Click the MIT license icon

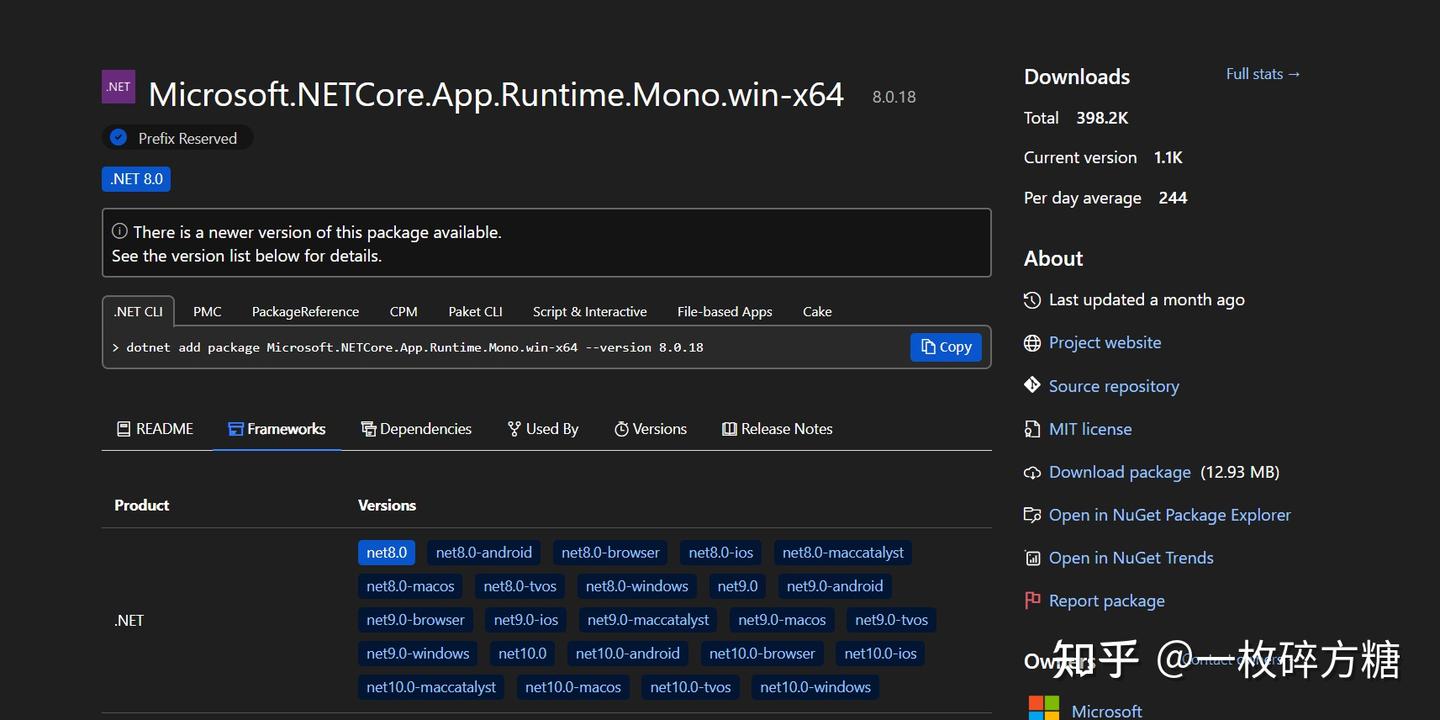pos(1031,428)
